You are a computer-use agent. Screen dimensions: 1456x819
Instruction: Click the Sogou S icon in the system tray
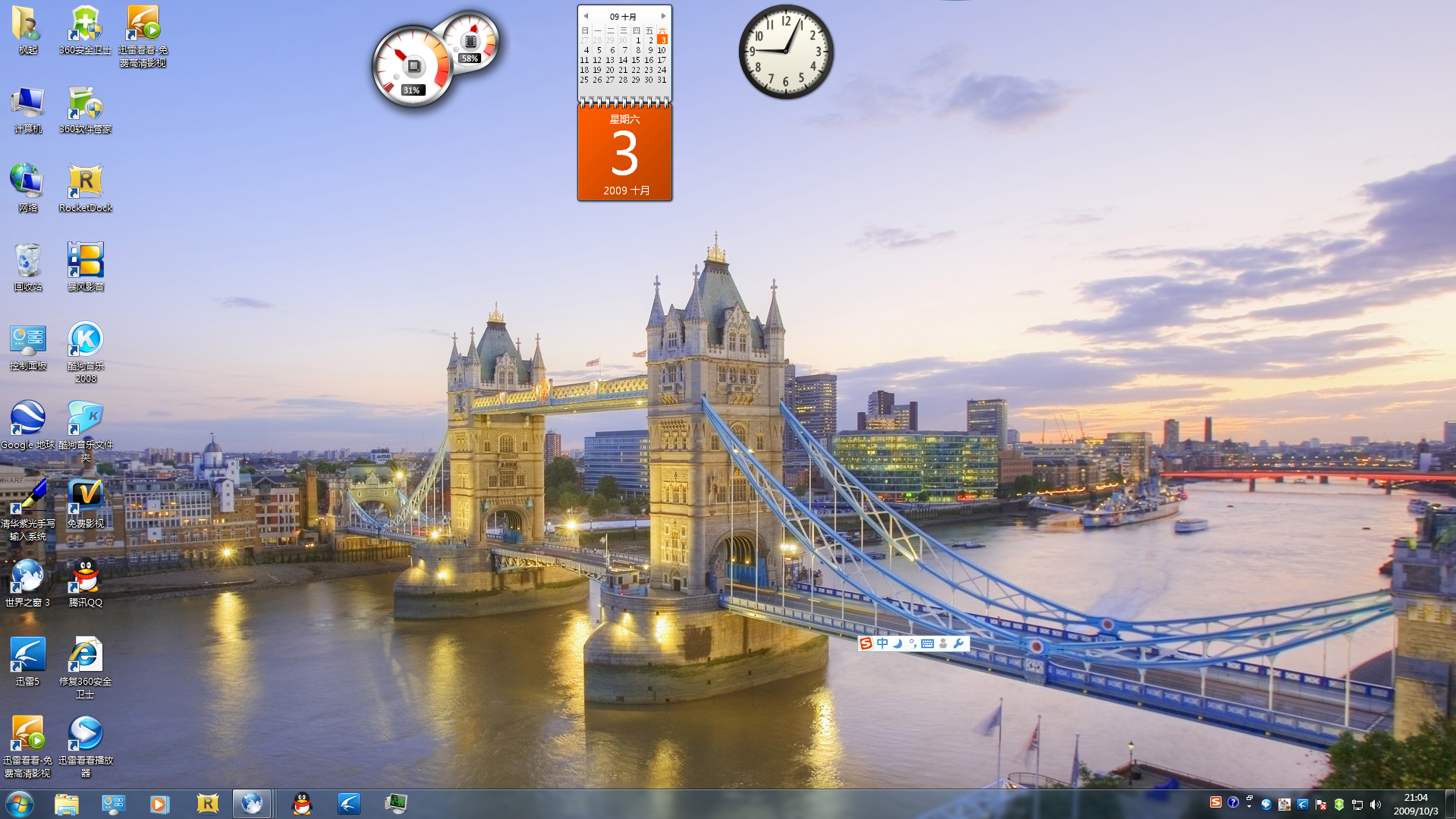pyautogui.click(x=1215, y=802)
